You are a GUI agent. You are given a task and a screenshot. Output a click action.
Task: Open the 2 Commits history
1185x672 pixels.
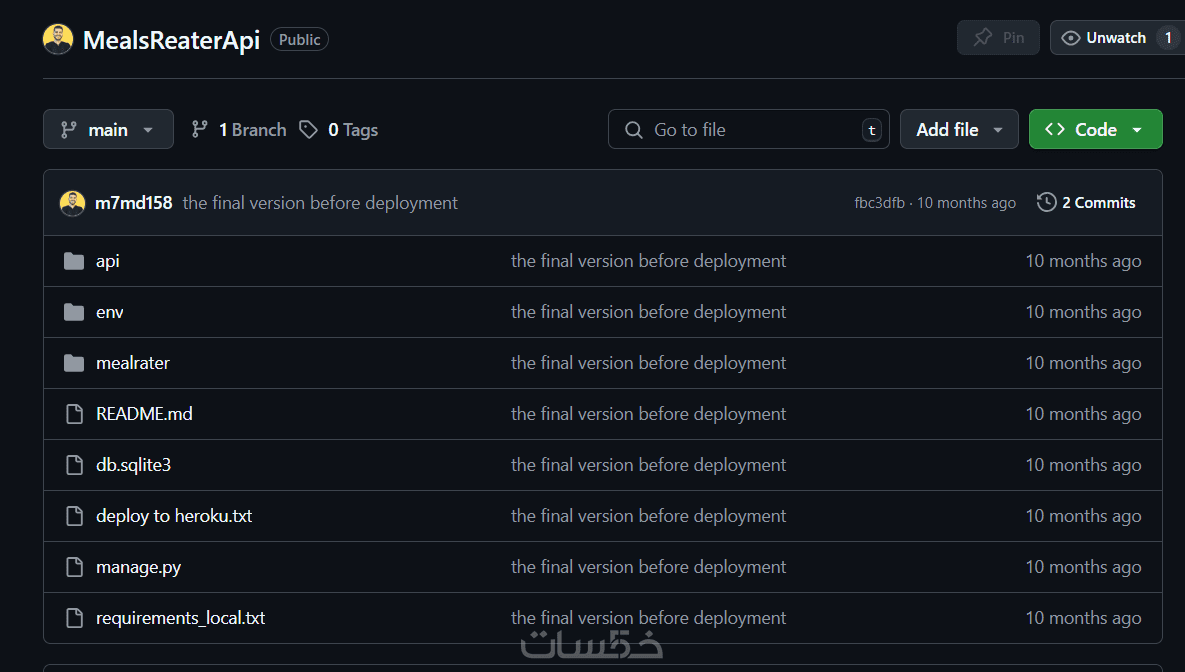[x=1097, y=203]
